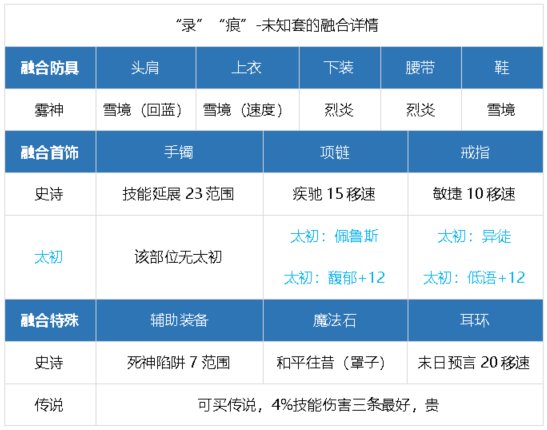Click the blue 太初 row label
The image size is (547, 430).
click(49, 257)
